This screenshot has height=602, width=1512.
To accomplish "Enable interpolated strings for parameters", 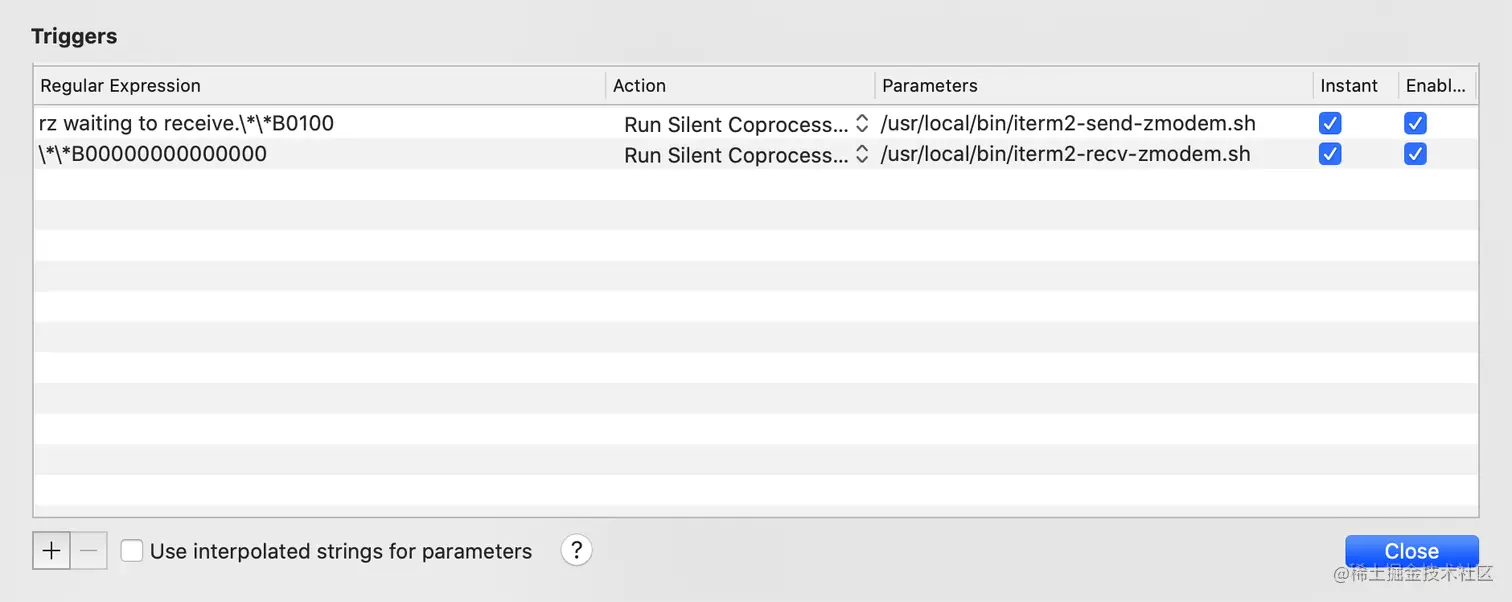I will 131,550.
